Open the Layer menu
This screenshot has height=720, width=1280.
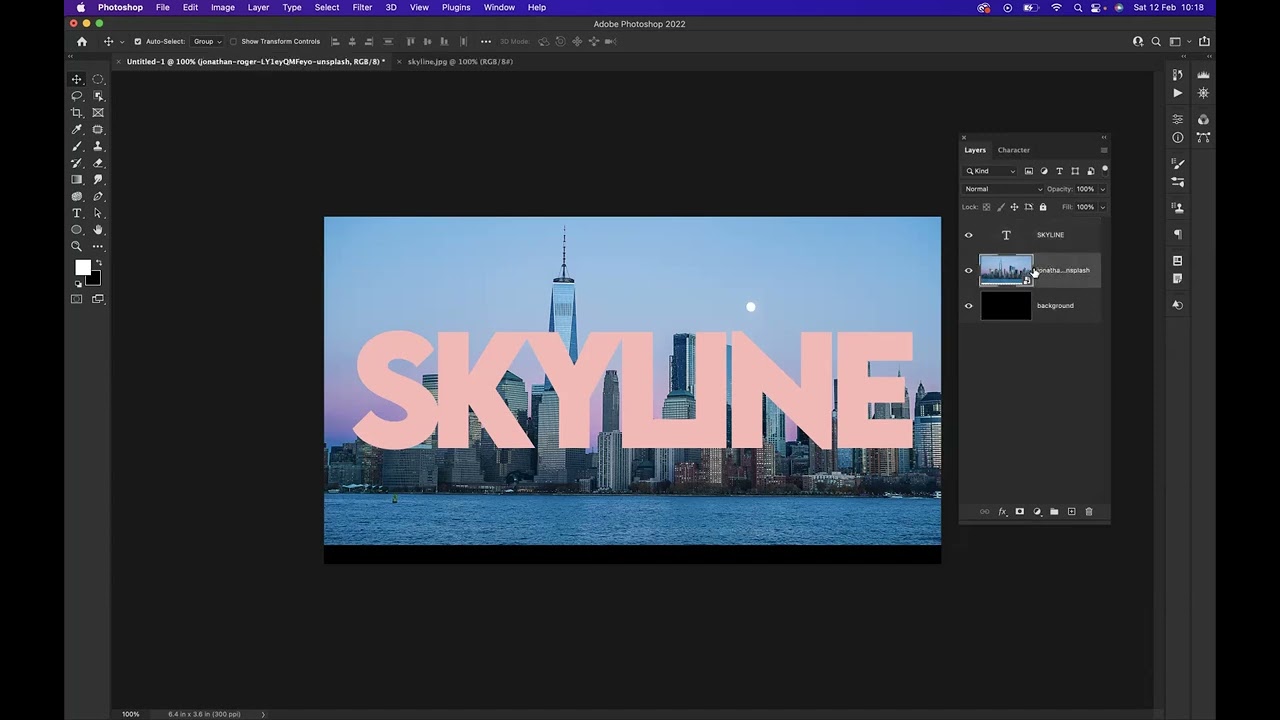(x=258, y=7)
